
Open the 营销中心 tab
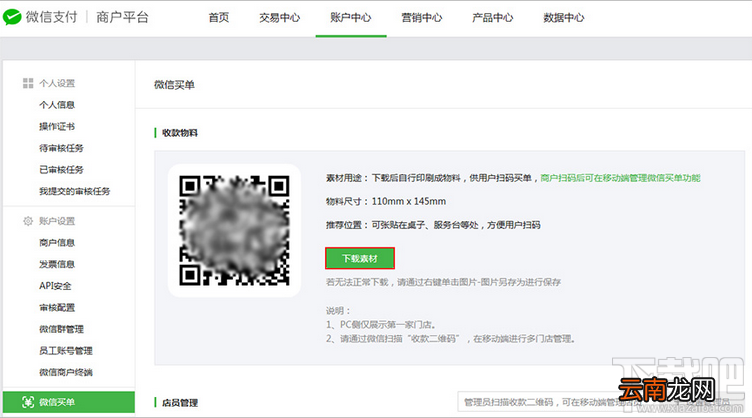[x=422, y=18]
